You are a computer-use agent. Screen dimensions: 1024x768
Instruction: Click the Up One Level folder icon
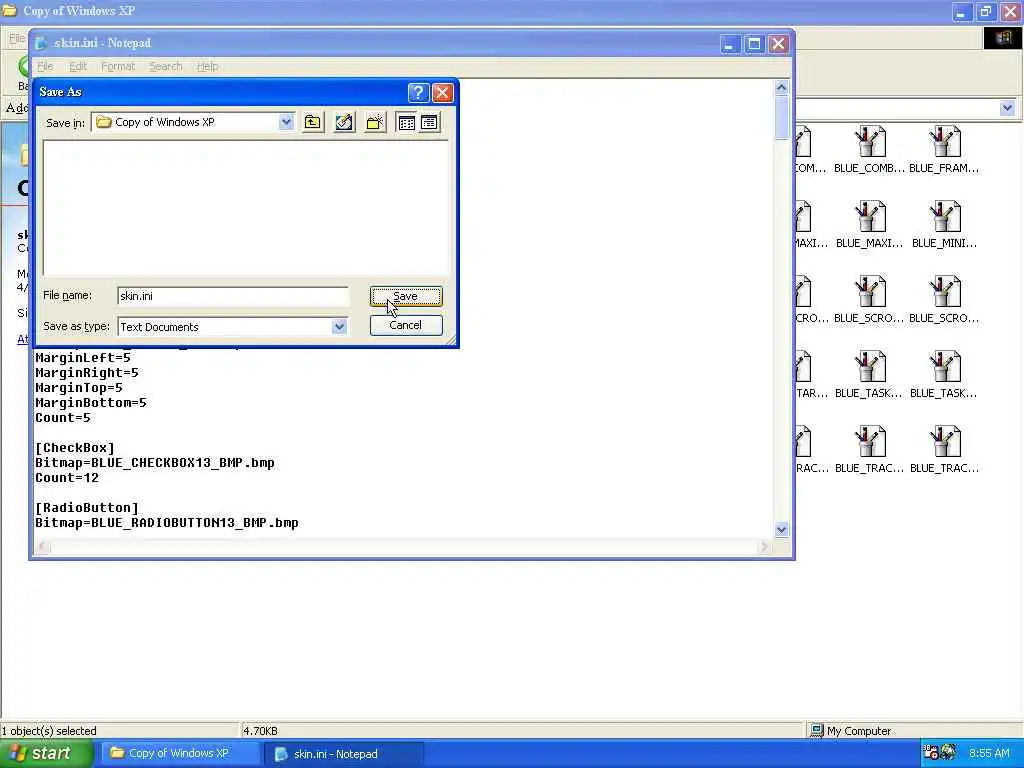313,122
